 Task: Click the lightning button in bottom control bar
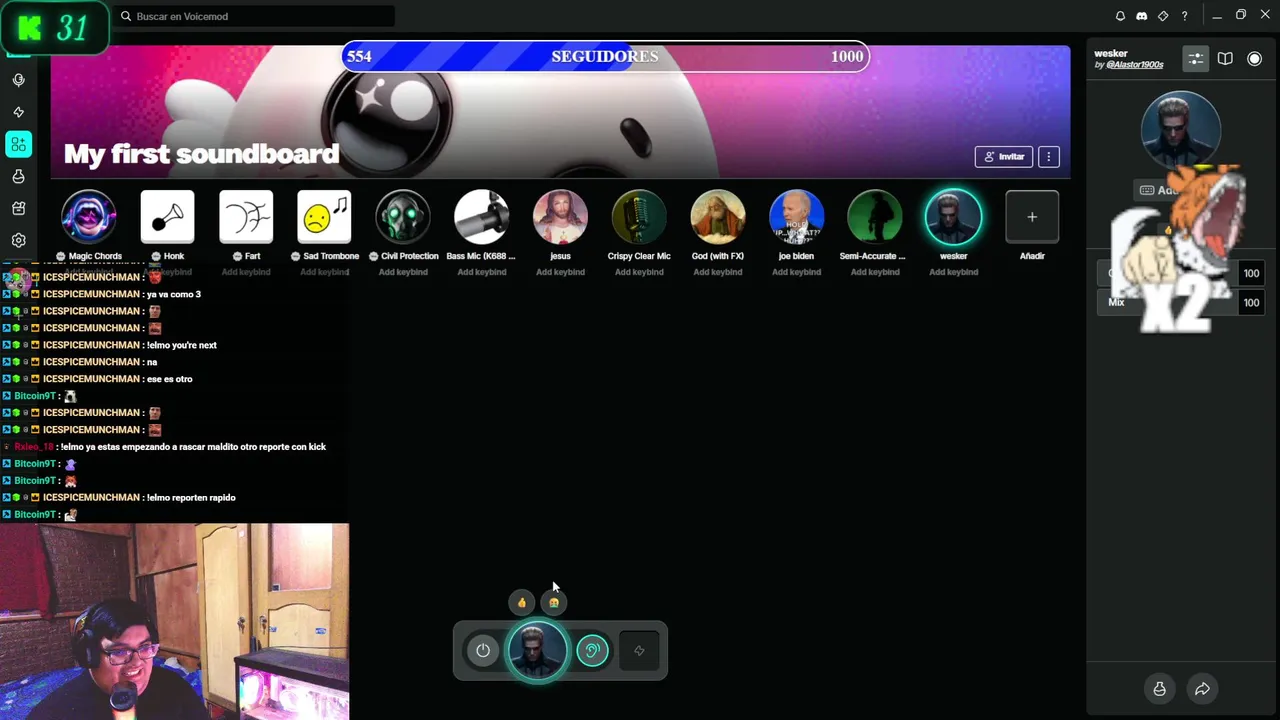(x=639, y=651)
